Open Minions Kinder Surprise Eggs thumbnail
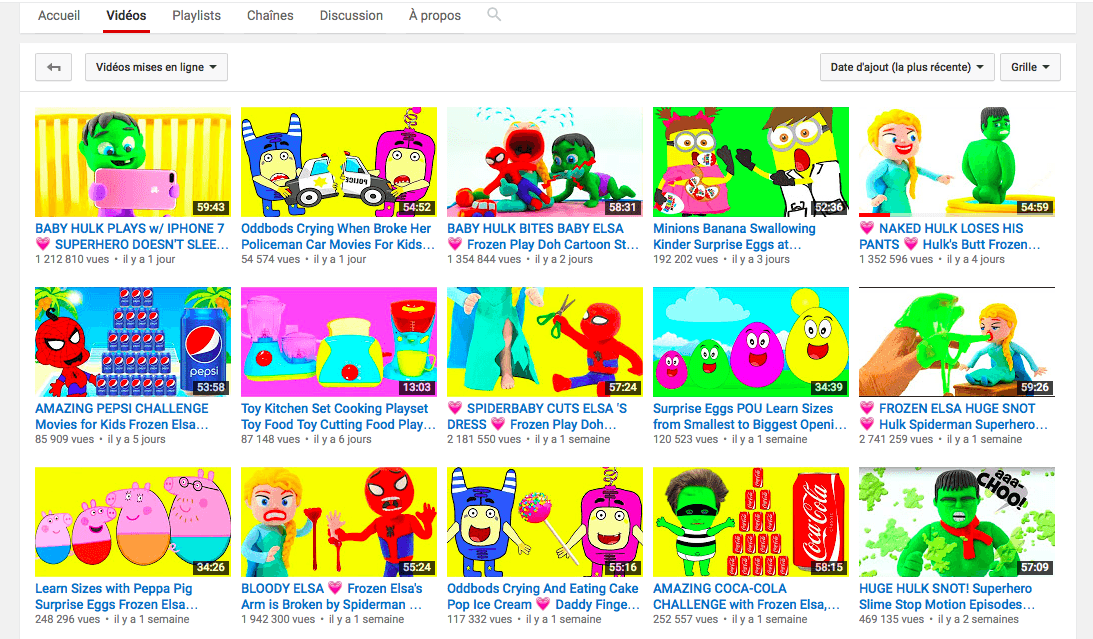This screenshot has width=1093, height=639. pos(751,162)
